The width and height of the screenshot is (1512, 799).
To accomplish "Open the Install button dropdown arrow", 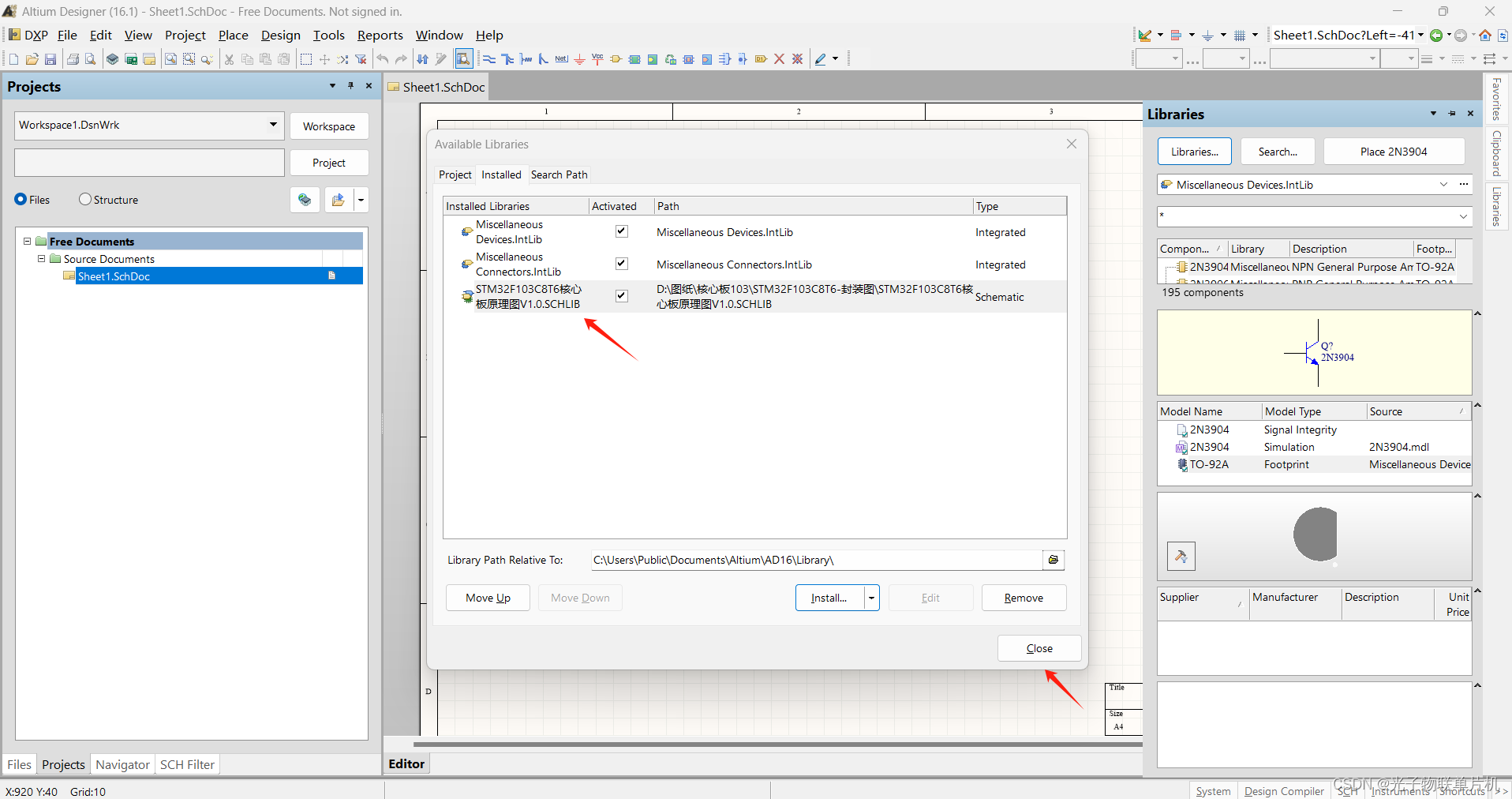I will click(x=871, y=598).
